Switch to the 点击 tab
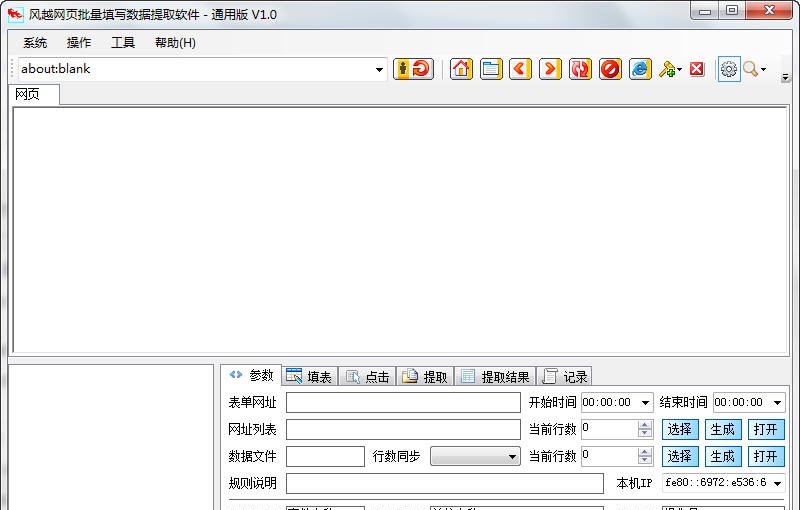 367,377
